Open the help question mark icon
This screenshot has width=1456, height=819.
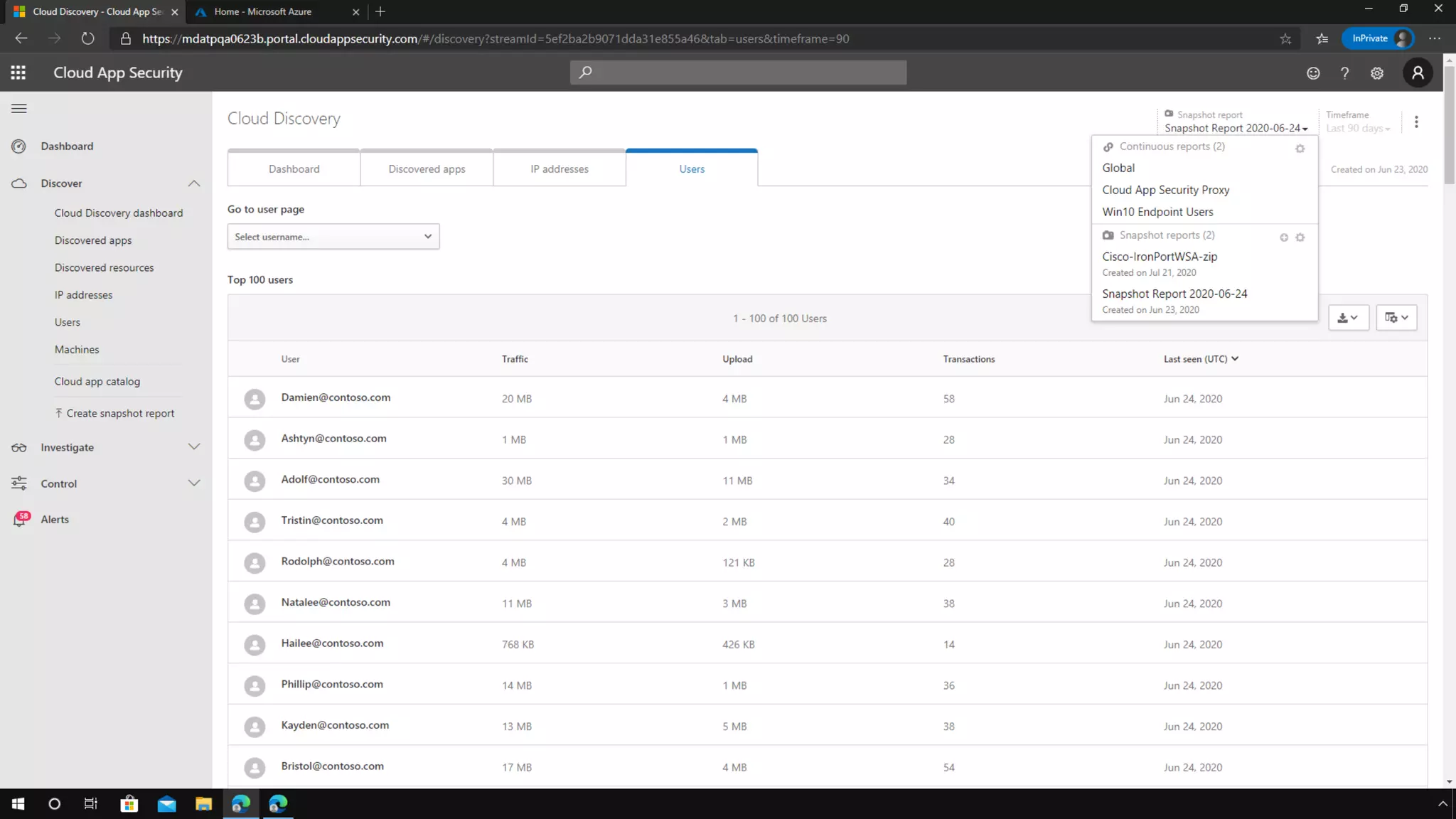(1344, 73)
